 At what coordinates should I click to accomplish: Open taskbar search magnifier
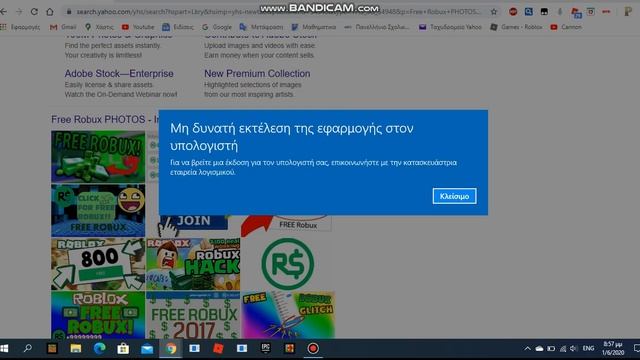28,349
